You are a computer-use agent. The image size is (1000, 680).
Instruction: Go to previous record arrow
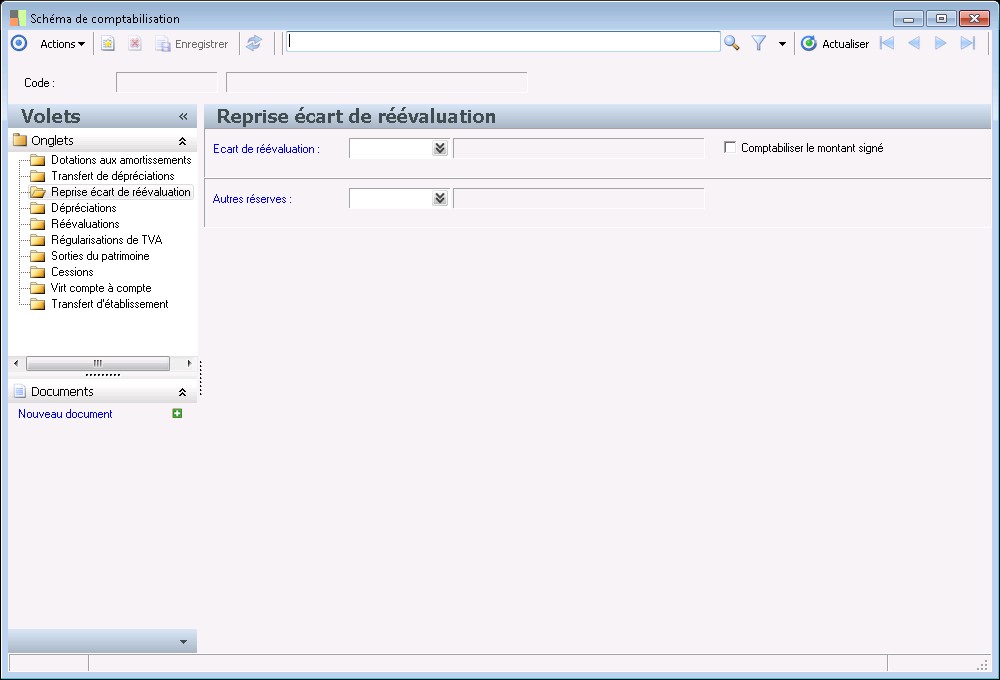click(x=914, y=43)
